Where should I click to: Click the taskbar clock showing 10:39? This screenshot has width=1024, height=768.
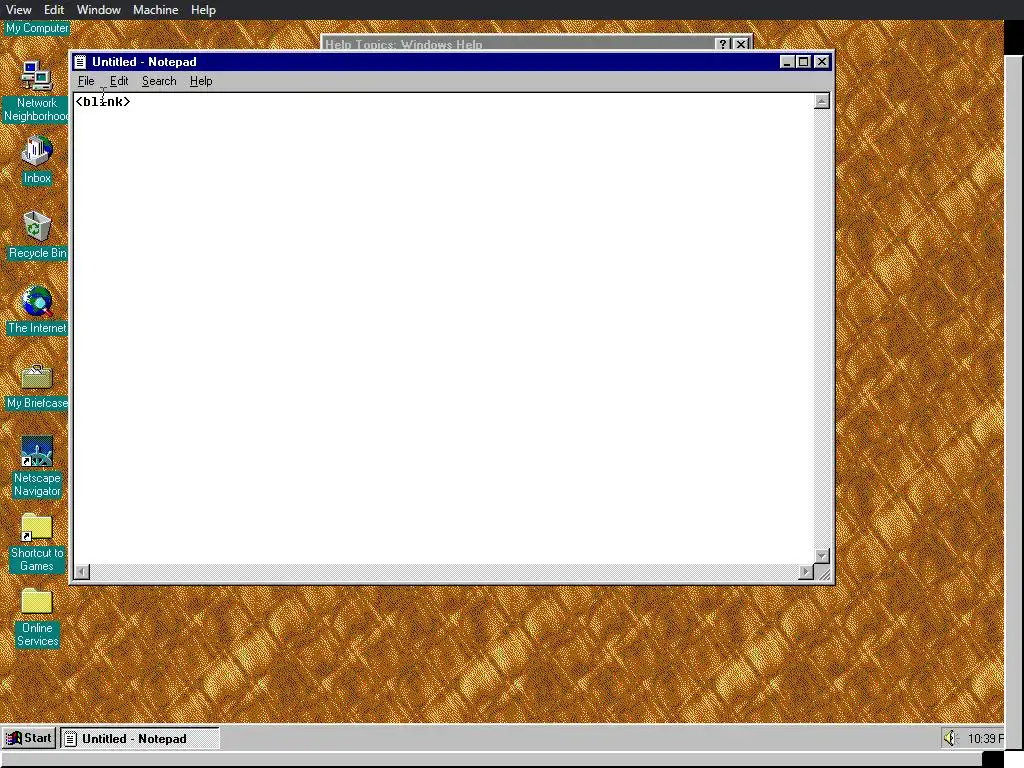coord(986,739)
